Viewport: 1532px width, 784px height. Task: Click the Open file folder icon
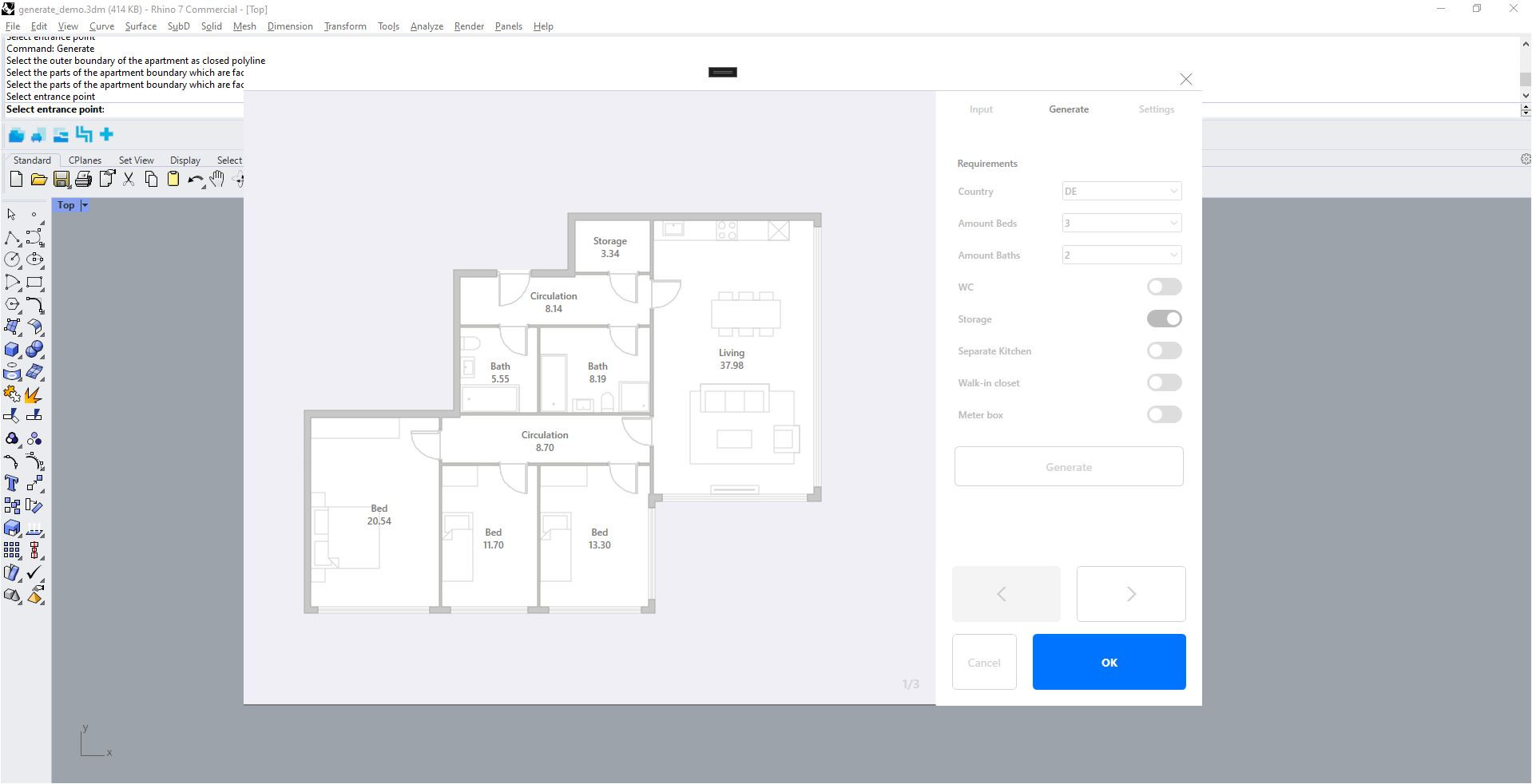[38, 180]
